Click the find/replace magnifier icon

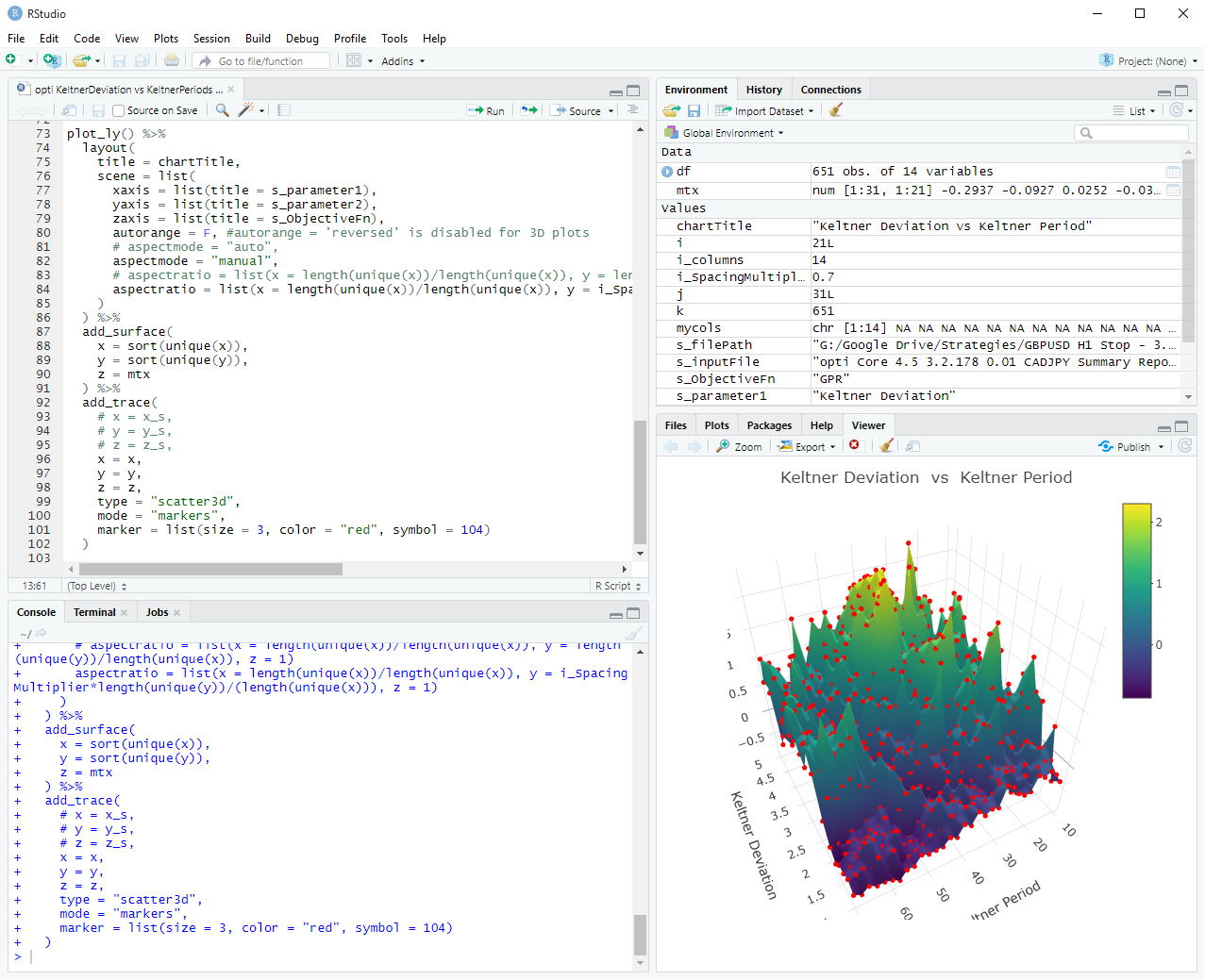click(x=222, y=110)
